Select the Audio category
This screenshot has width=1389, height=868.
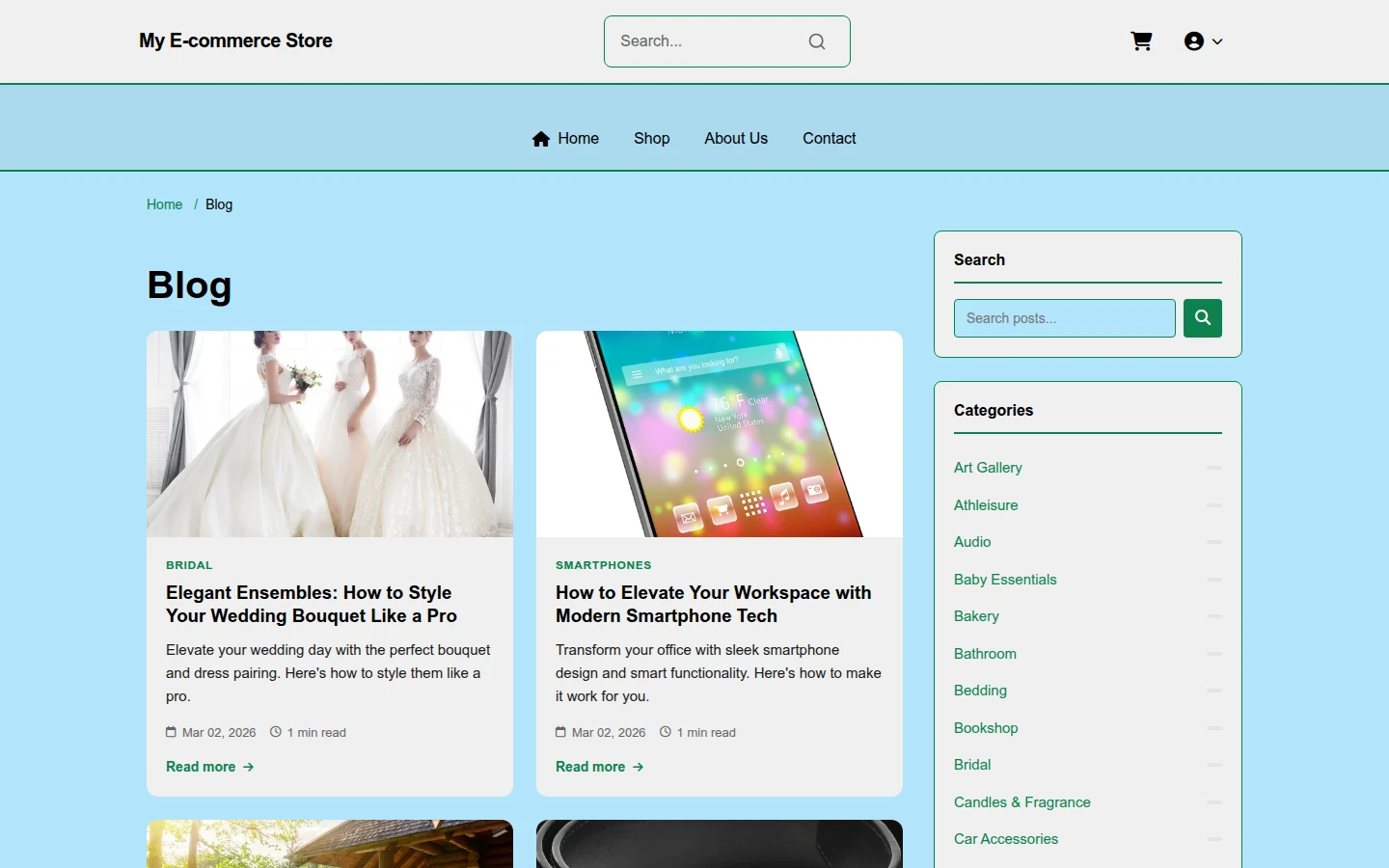point(972,542)
